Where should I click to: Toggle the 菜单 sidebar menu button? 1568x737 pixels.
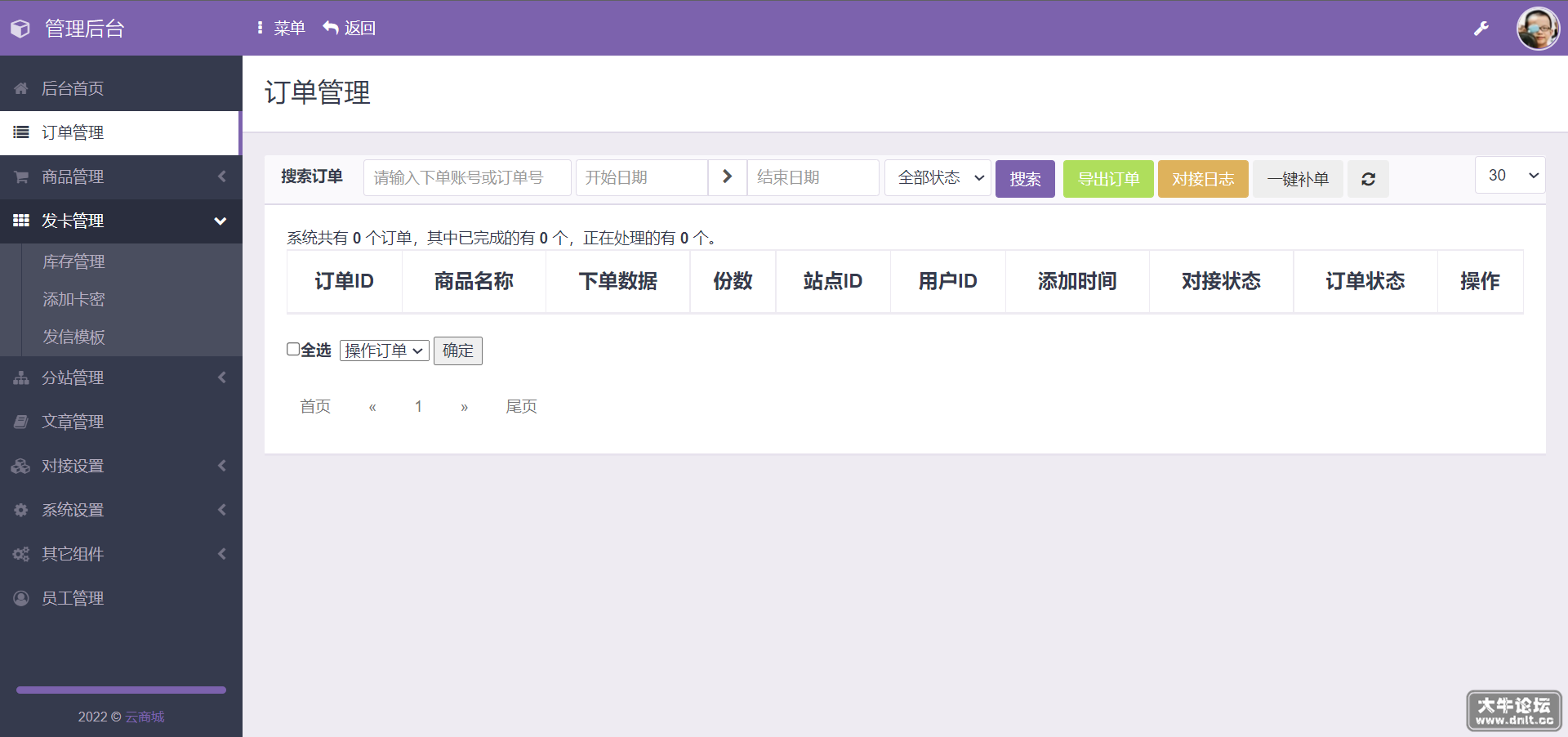tap(281, 28)
